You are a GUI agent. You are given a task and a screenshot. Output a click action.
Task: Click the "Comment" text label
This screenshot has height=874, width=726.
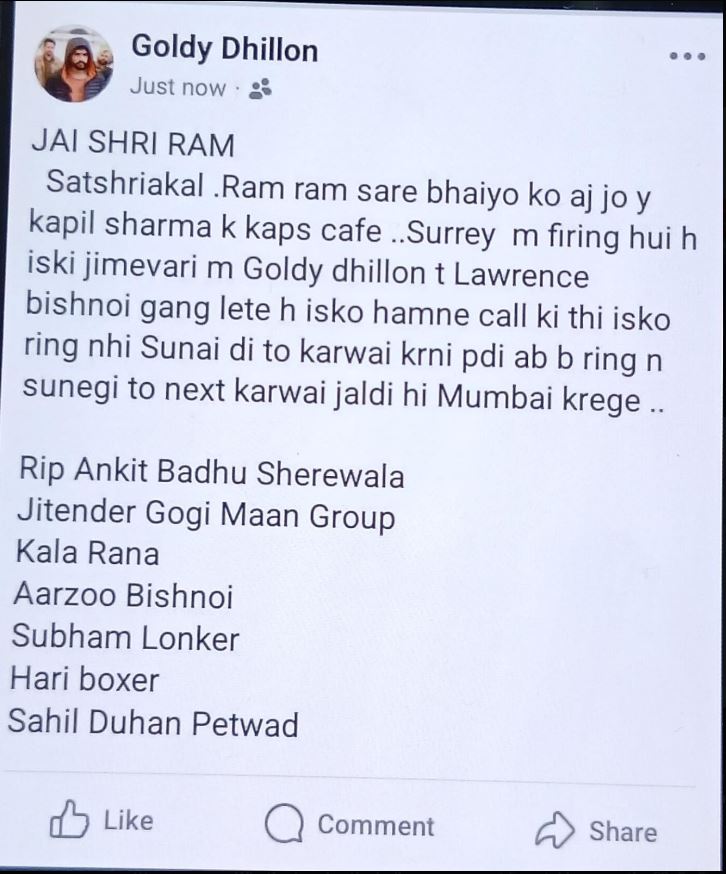coord(375,825)
